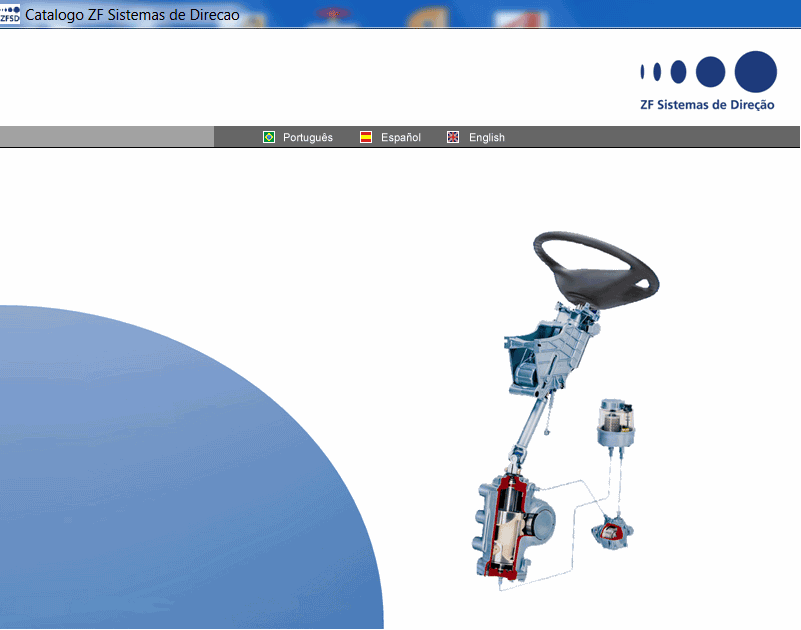
Task: Click the Catalogo ZF Sistemas de Direcao title
Action: click(x=132, y=15)
